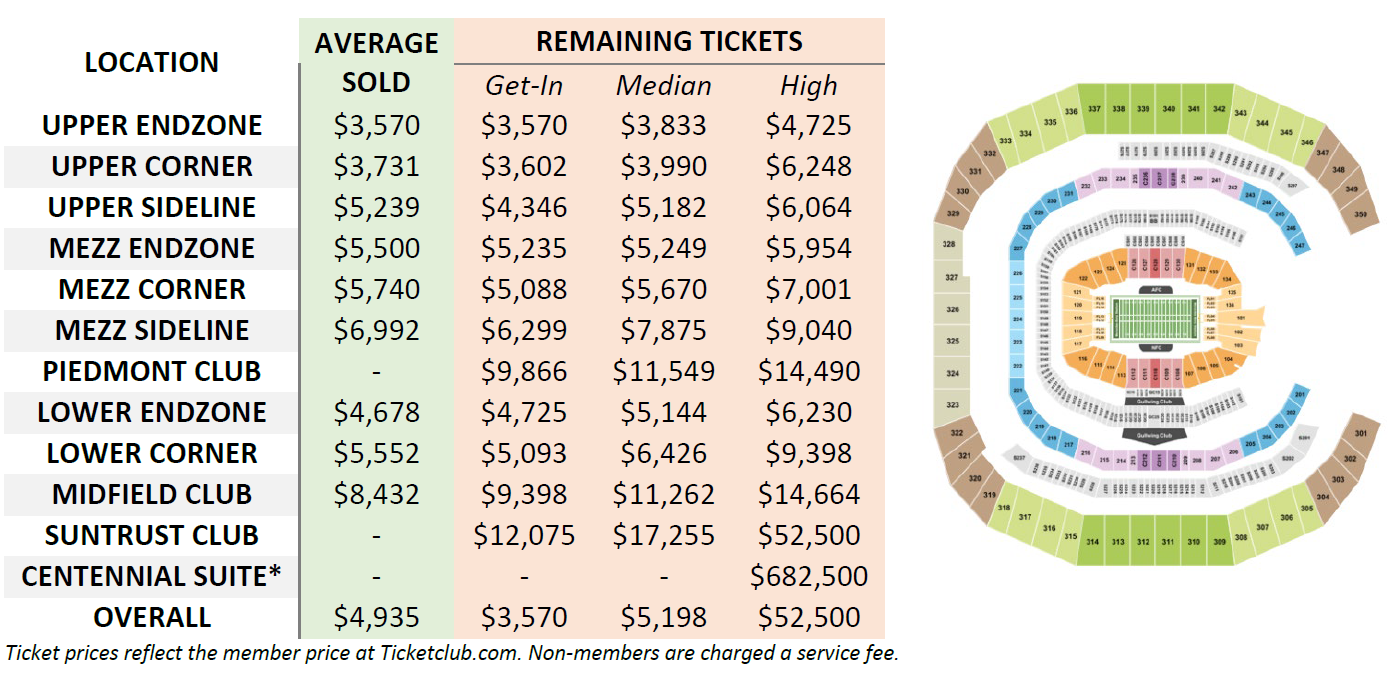The height and width of the screenshot is (682, 1390).
Task: Click the AVERAGE SOLD column header
Action: (376, 62)
